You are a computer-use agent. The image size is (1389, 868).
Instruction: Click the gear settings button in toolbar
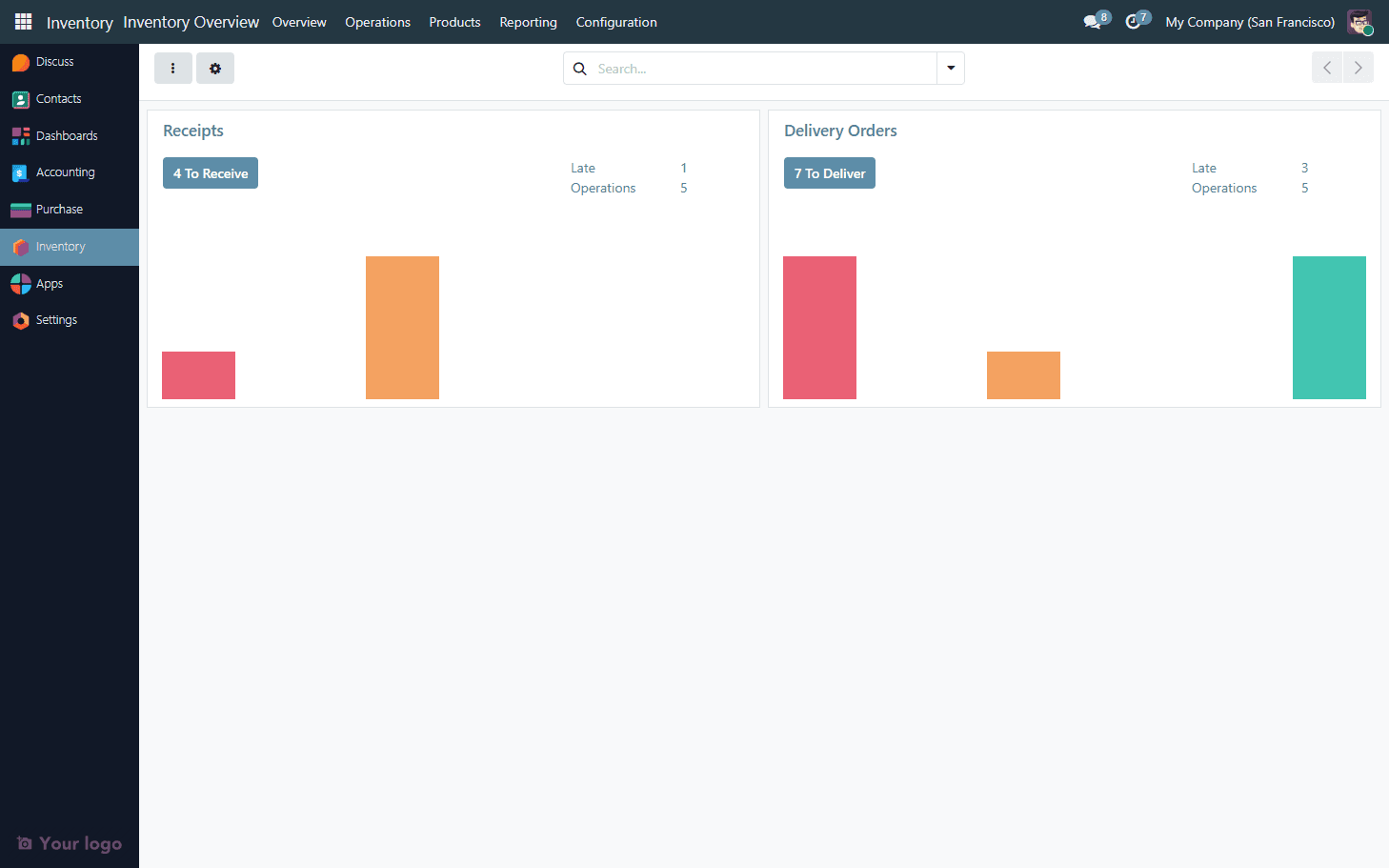215,69
